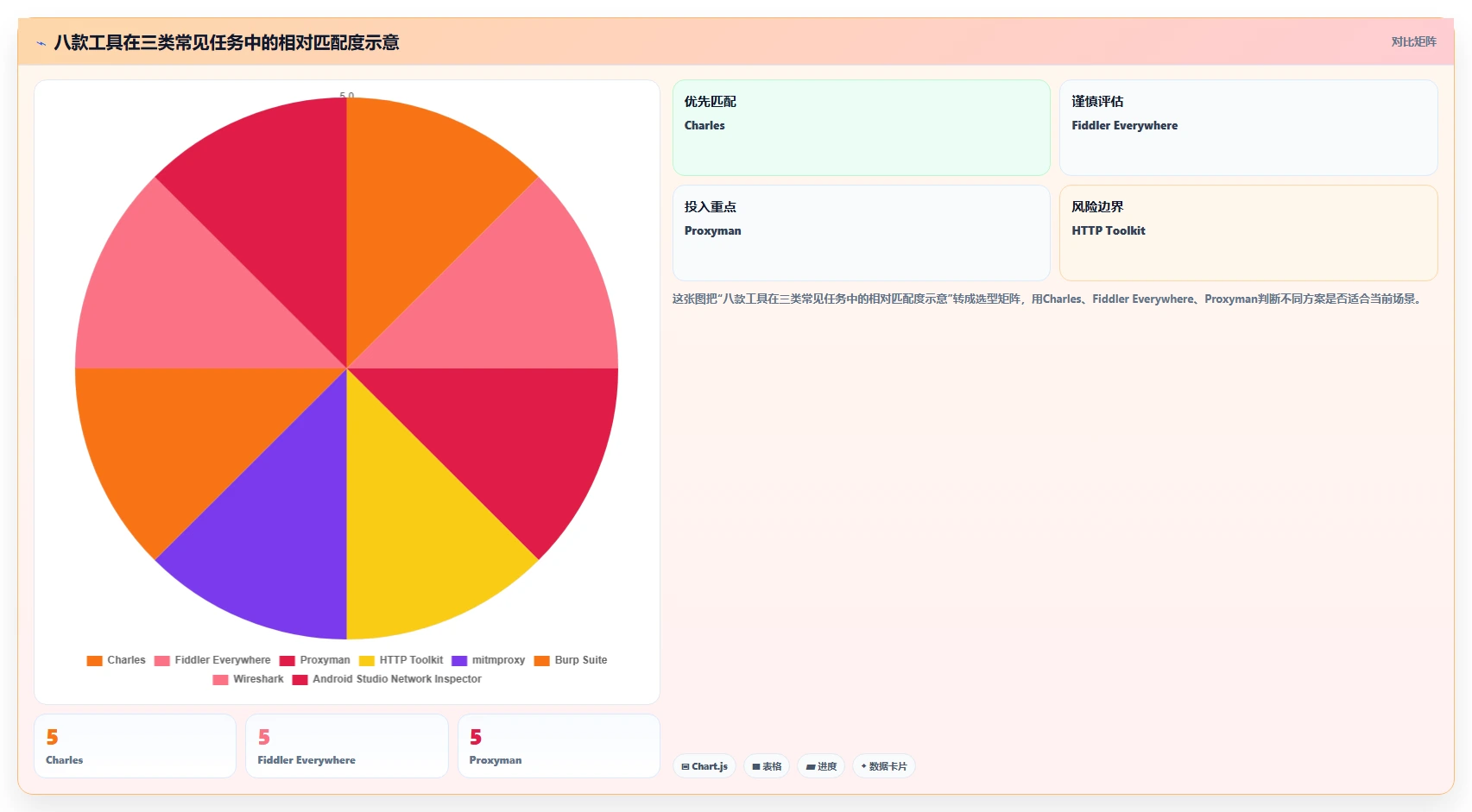This screenshot has height=812, width=1472.
Task: Toggle Wireshark legend entry
Action: click(x=248, y=680)
